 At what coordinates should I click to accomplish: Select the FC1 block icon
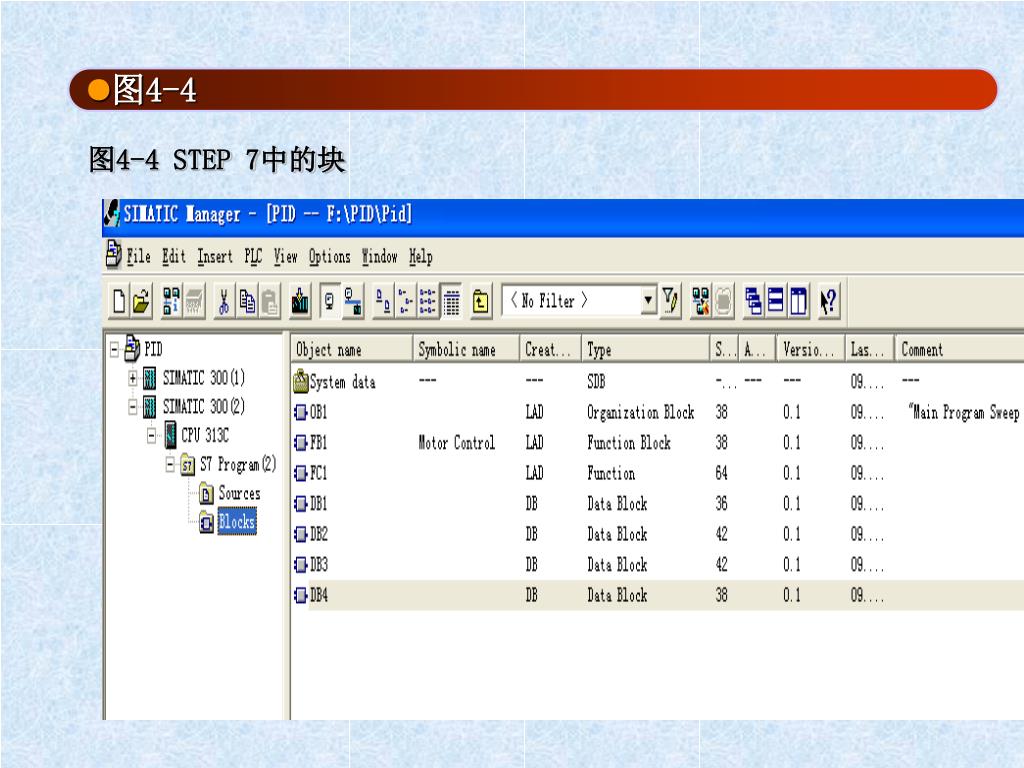point(300,473)
